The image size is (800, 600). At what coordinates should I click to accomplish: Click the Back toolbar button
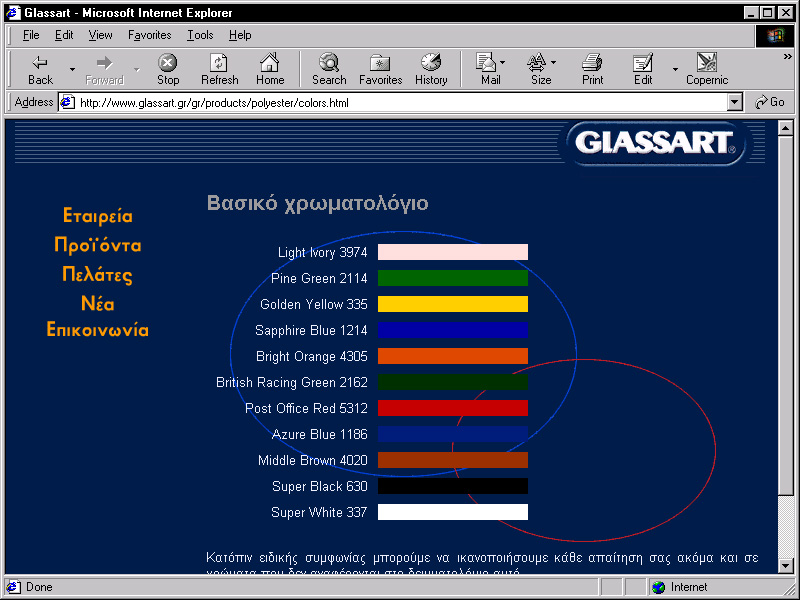point(40,69)
